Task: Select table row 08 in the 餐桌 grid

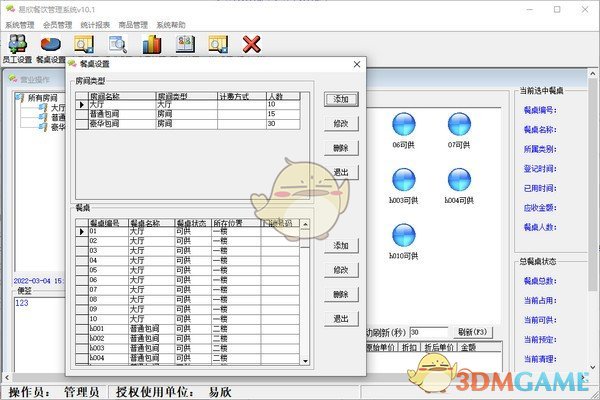Action: [x=188, y=299]
